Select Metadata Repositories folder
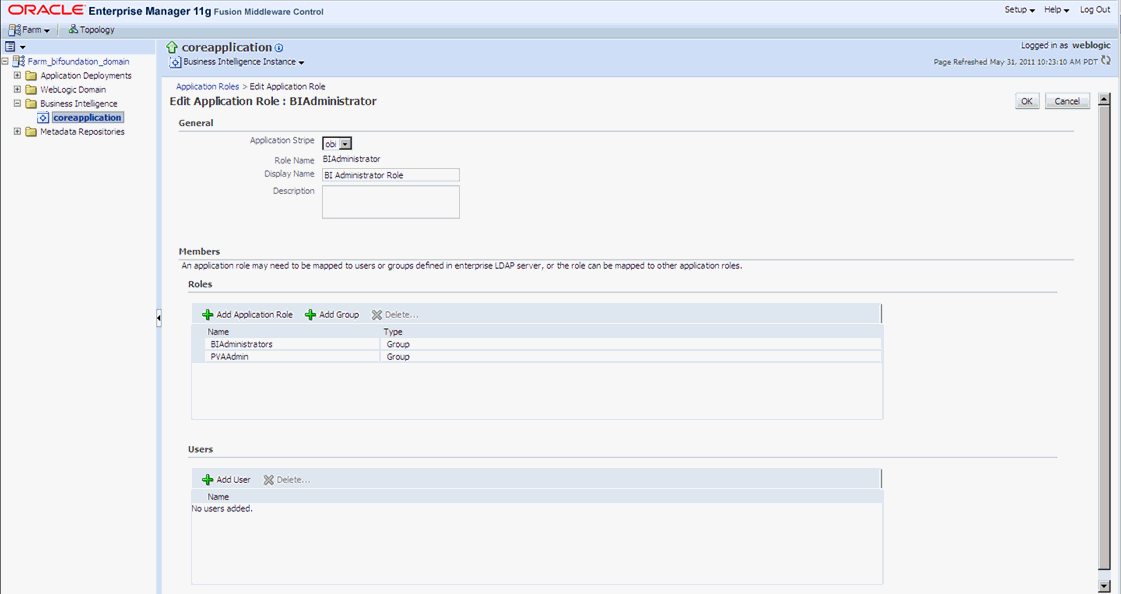Image resolution: width=1121 pixels, height=594 pixels. [x=82, y=132]
